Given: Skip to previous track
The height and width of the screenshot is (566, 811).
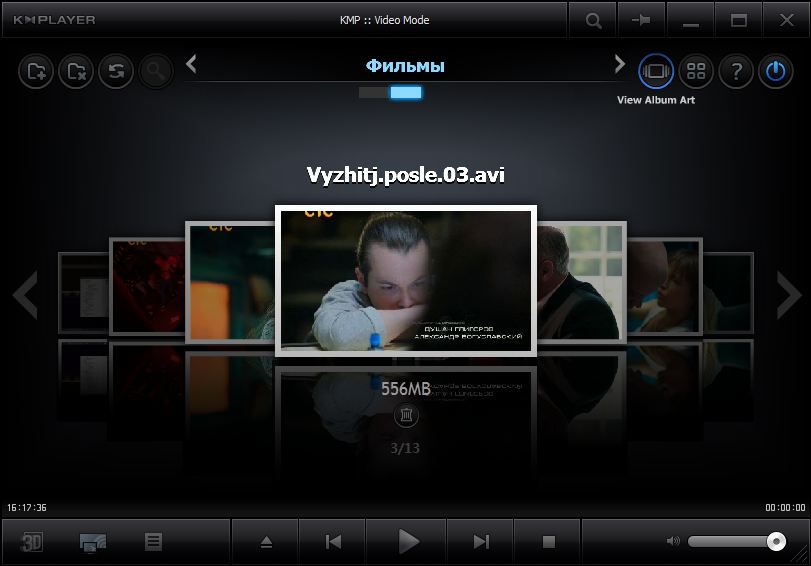Looking at the screenshot, I should pyautogui.click(x=333, y=542).
